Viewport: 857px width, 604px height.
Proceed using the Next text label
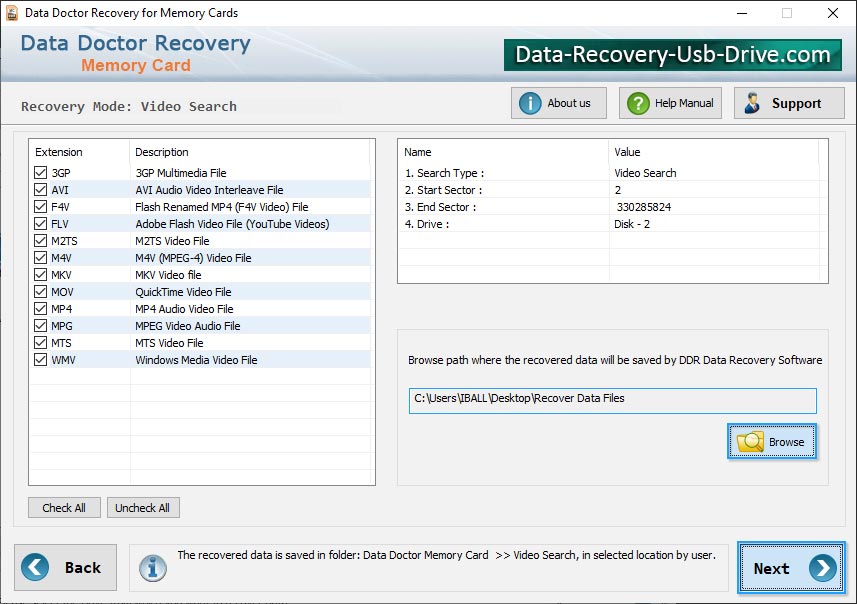771,568
